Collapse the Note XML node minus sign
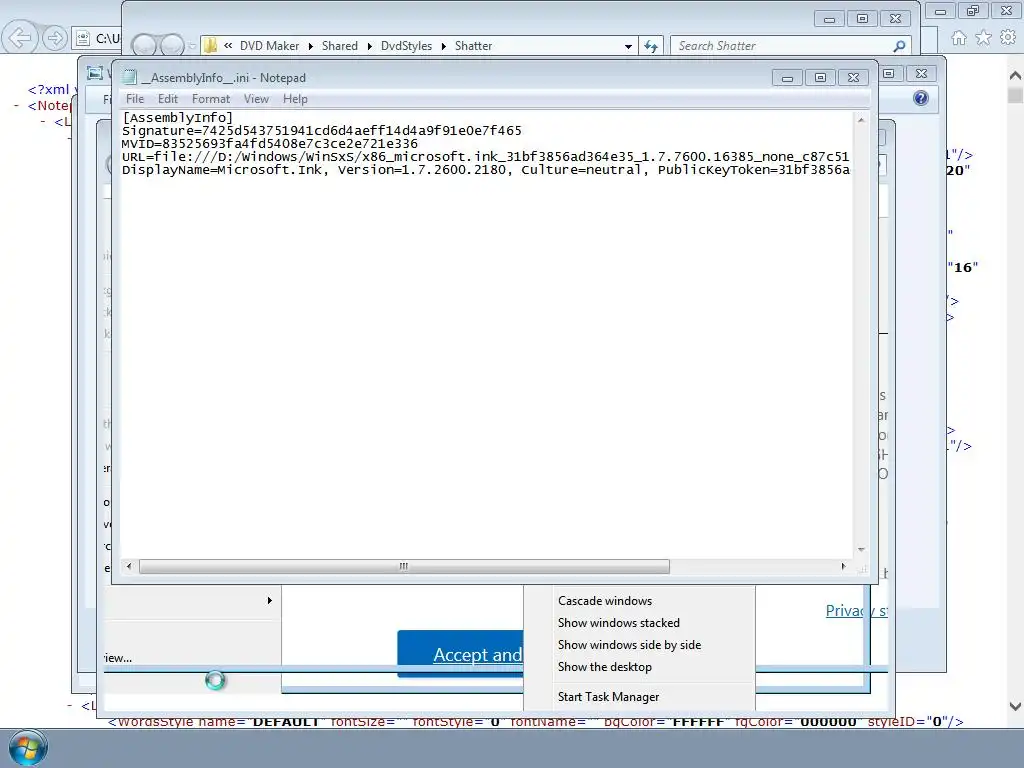The width and height of the screenshot is (1024, 768). pyautogui.click(x=17, y=106)
